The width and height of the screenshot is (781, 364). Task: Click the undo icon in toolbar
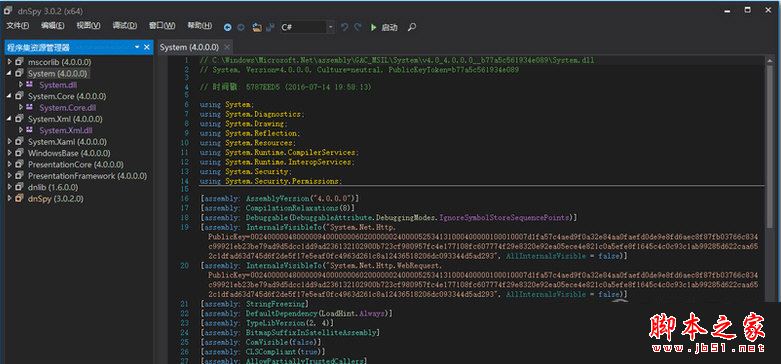[x=344, y=27]
